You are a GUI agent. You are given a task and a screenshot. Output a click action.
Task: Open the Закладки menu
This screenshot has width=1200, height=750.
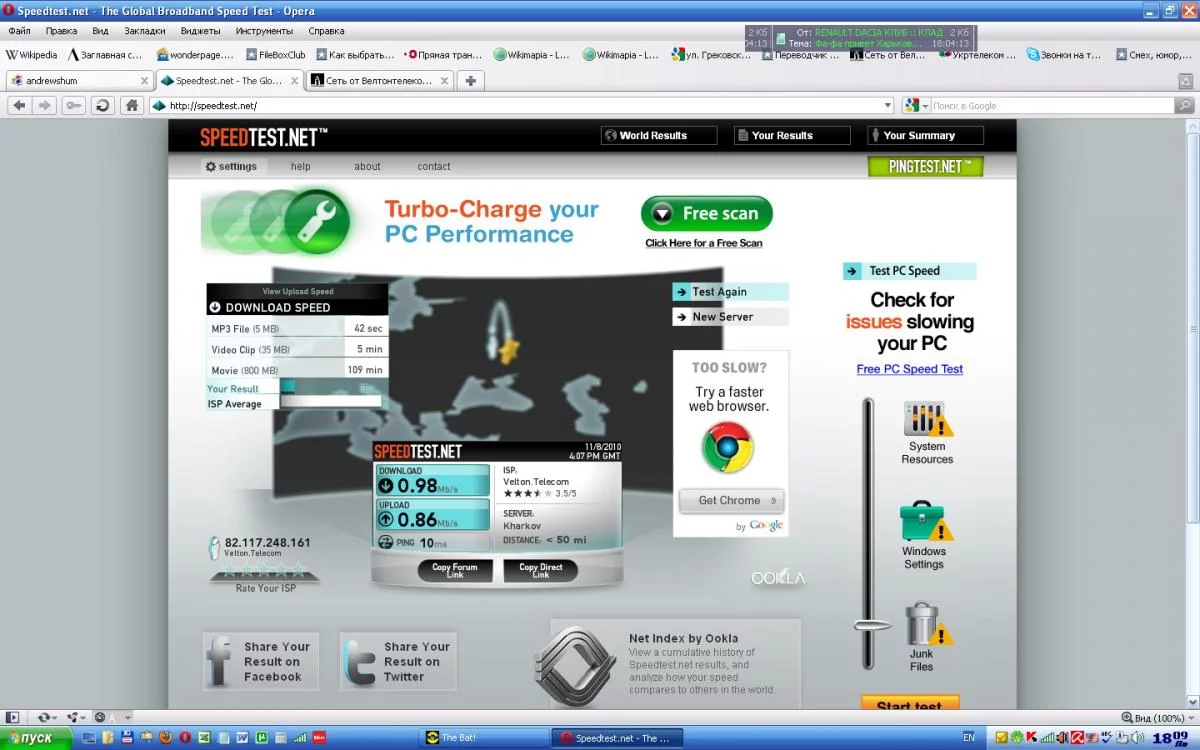(145, 31)
